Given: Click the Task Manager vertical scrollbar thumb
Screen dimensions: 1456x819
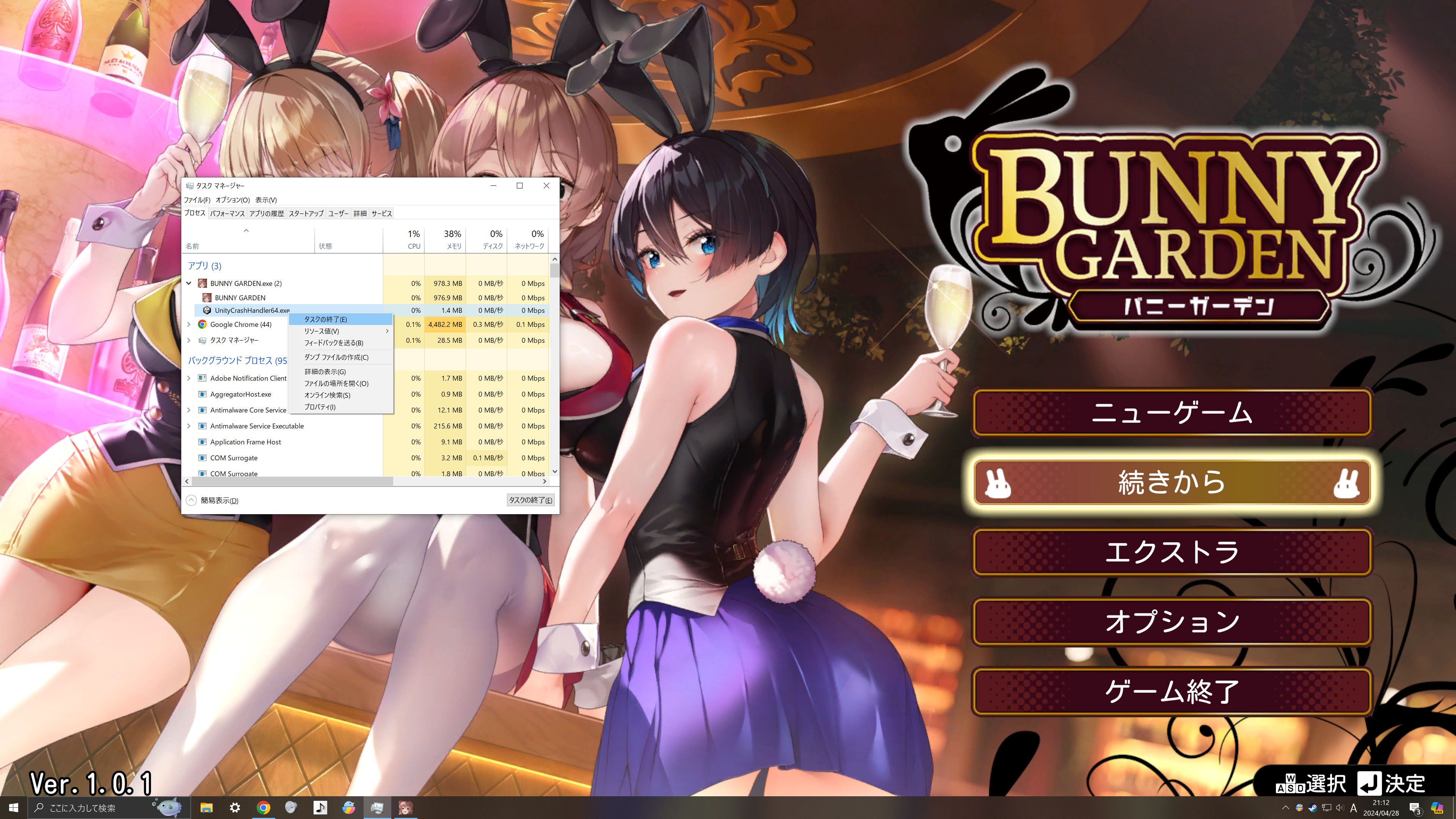Looking at the screenshot, I should [x=554, y=271].
